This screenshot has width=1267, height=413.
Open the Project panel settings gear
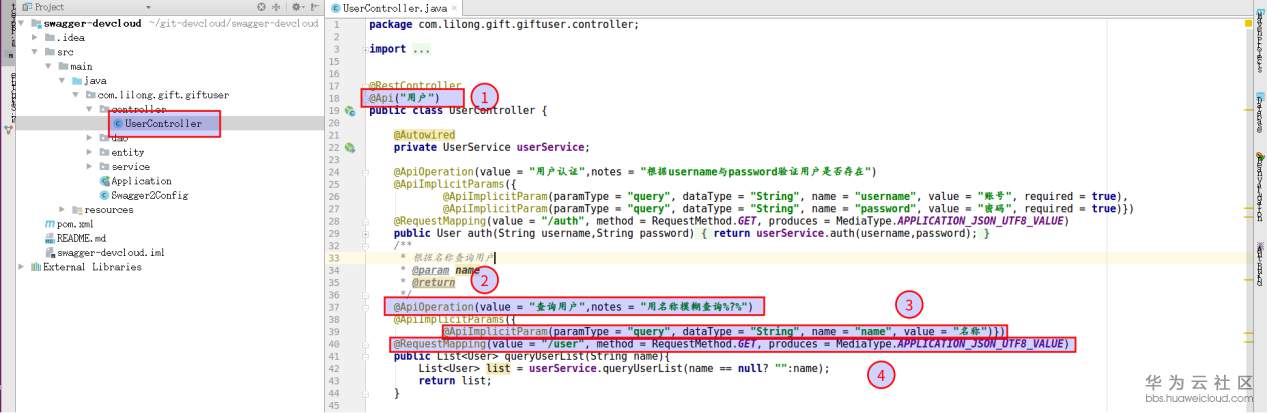[x=296, y=7]
